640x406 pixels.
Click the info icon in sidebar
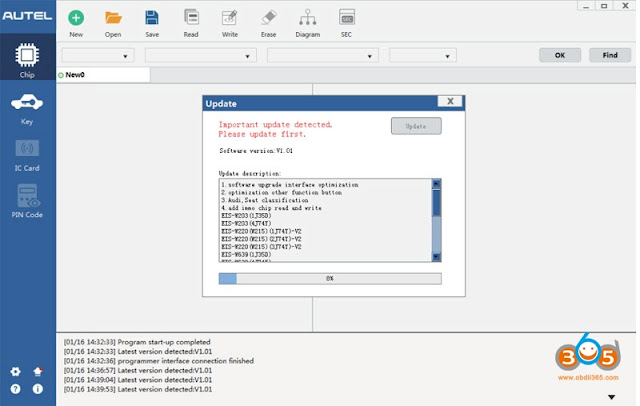[38, 389]
